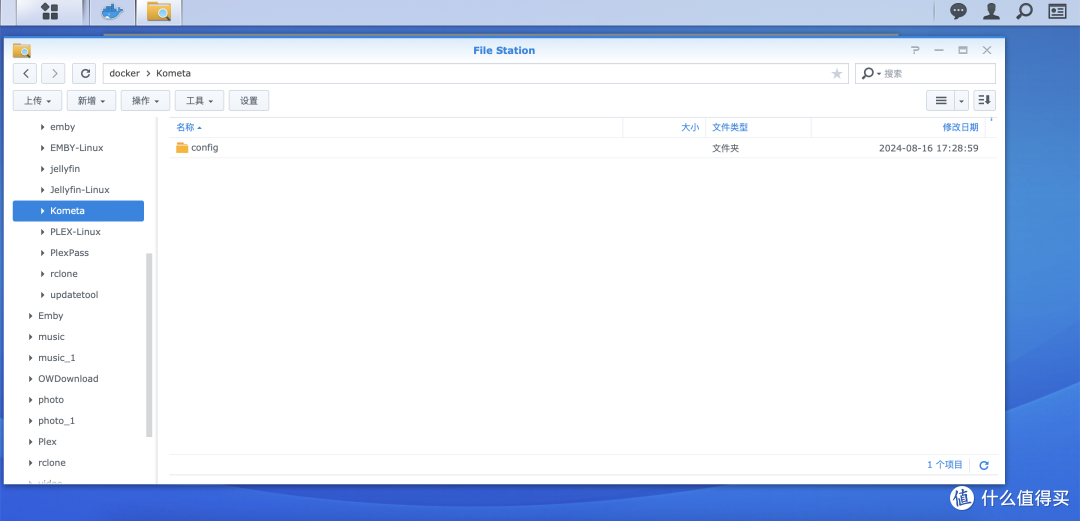Select the PlexPass folder in tree
The width and height of the screenshot is (1080, 521).
click(x=69, y=253)
